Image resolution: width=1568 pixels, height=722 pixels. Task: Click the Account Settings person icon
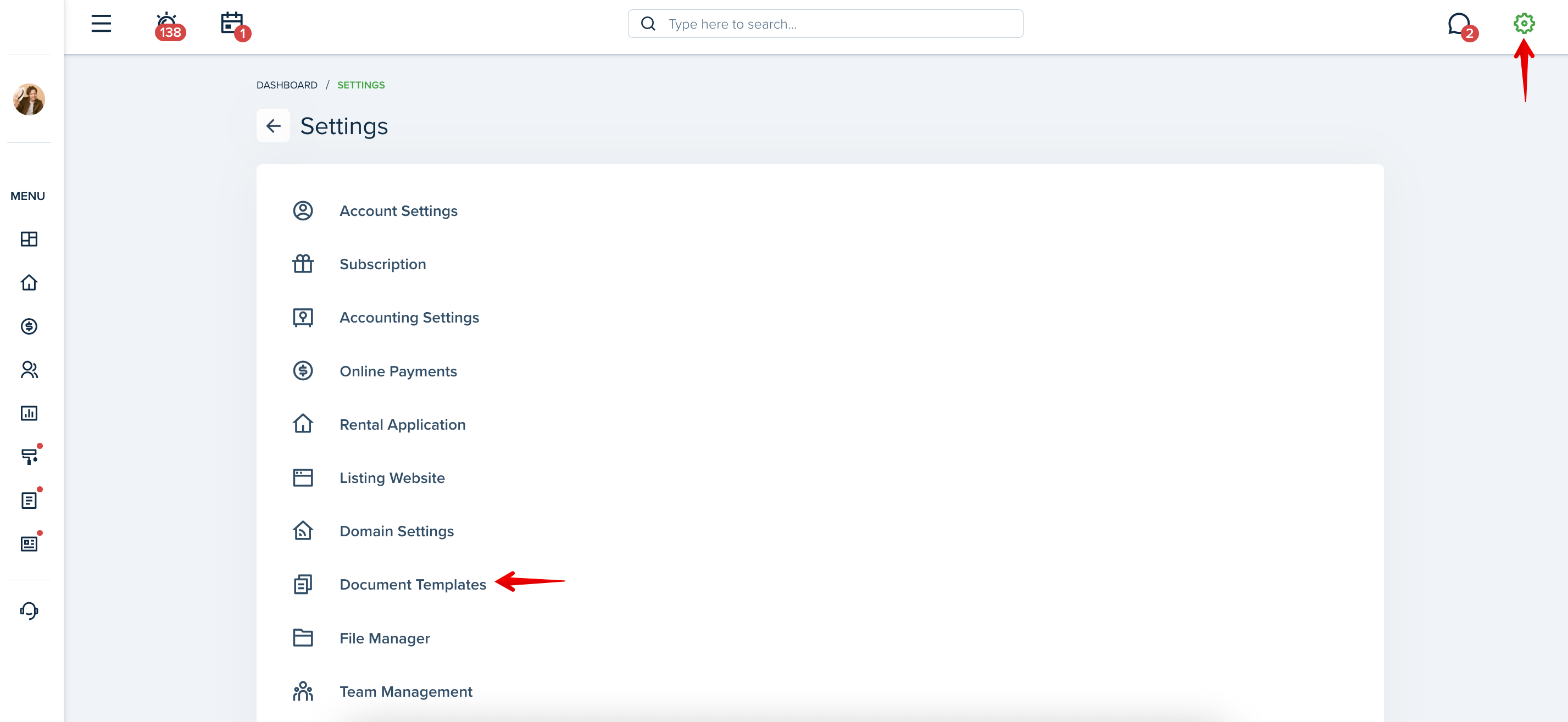303,210
